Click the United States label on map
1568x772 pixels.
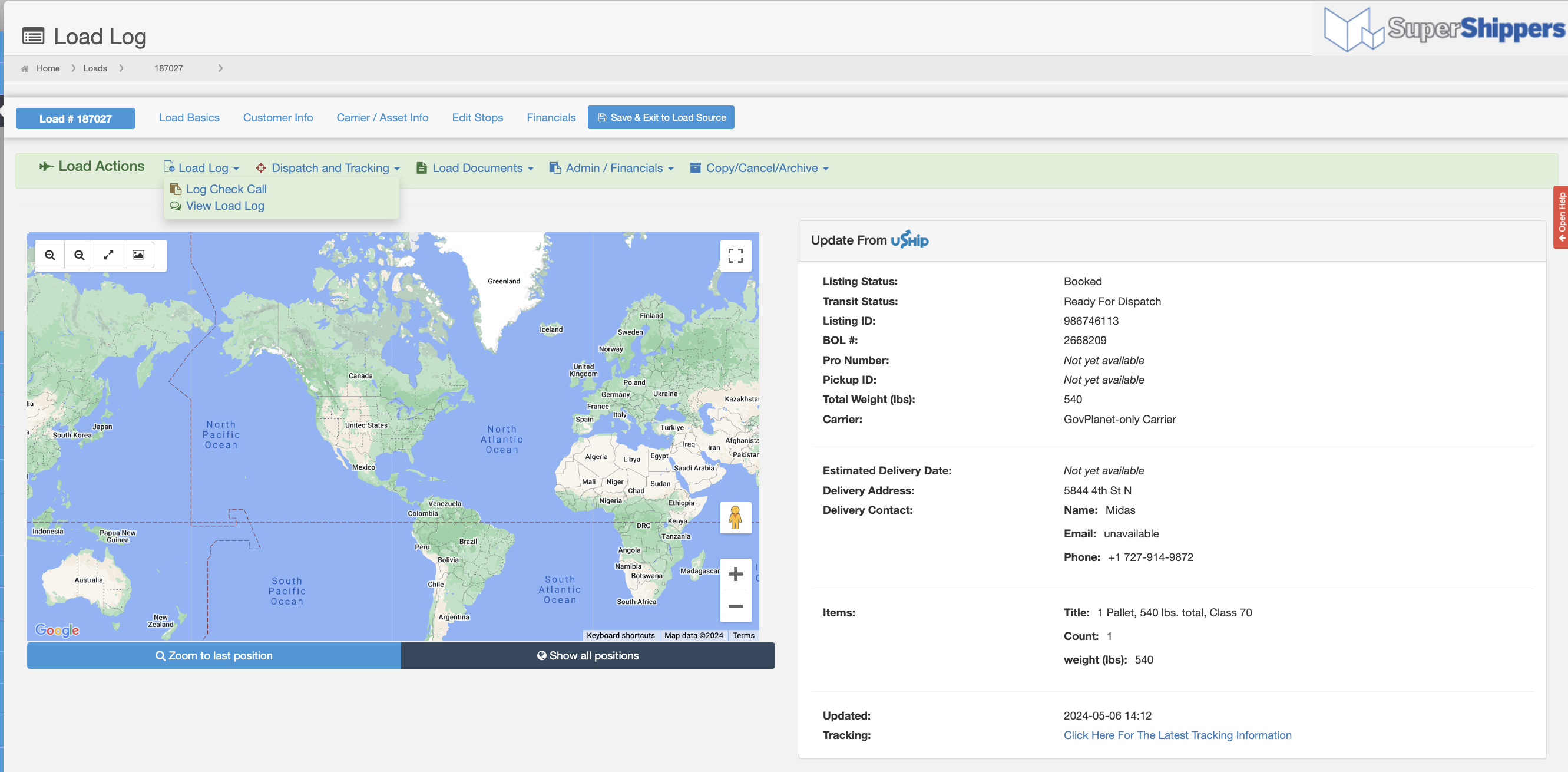pos(366,425)
